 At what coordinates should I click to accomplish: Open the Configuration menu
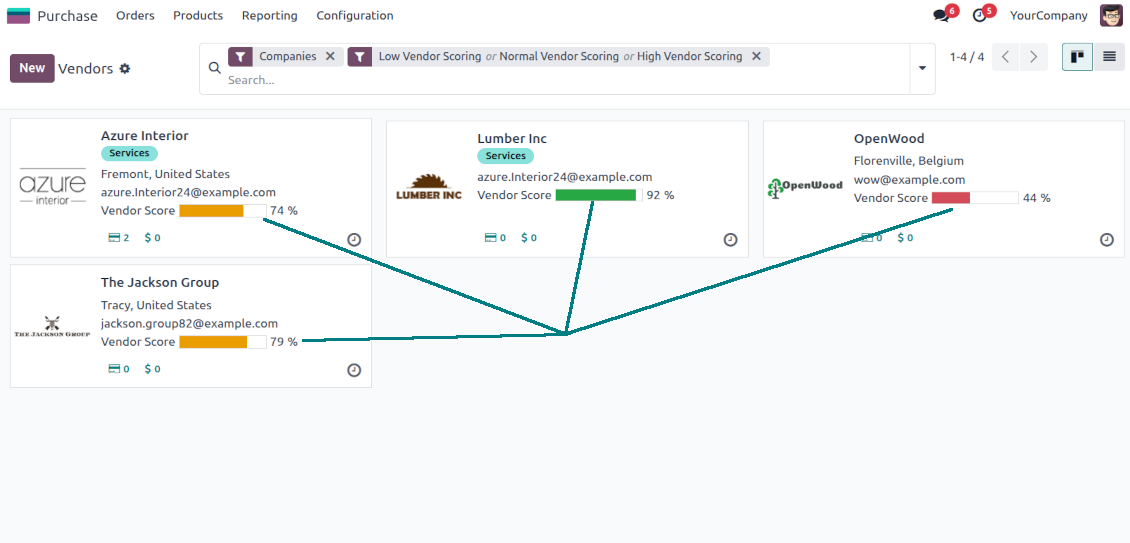(355, 15)
